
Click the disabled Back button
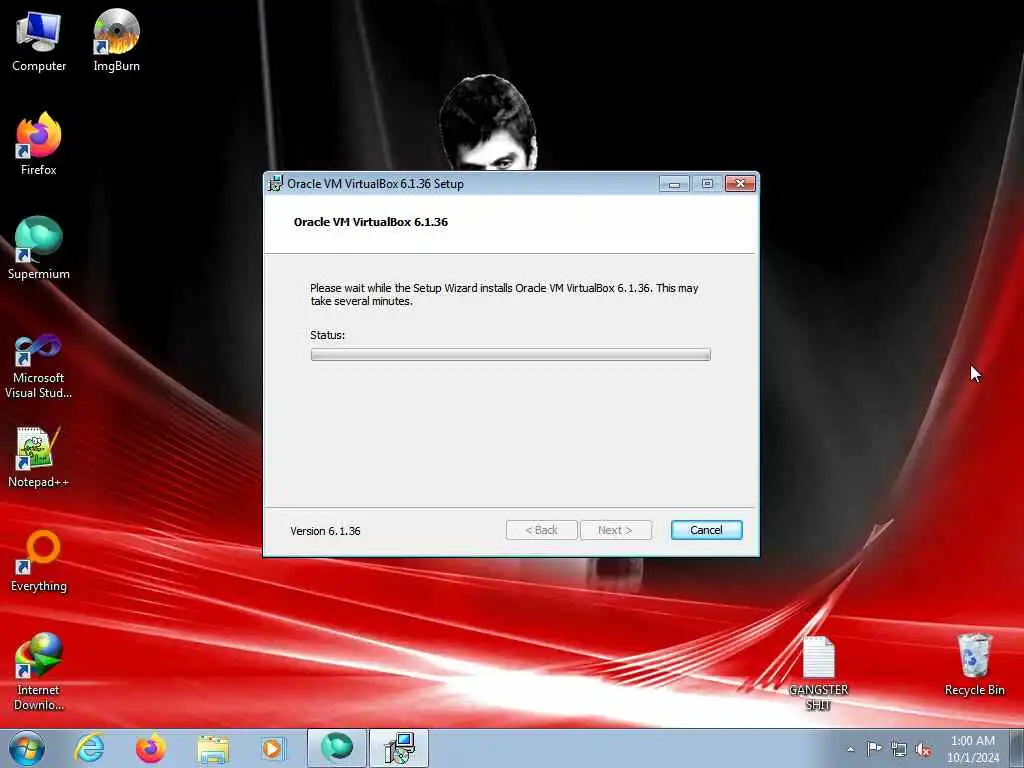pyautogui.click(x=541, y=530)
